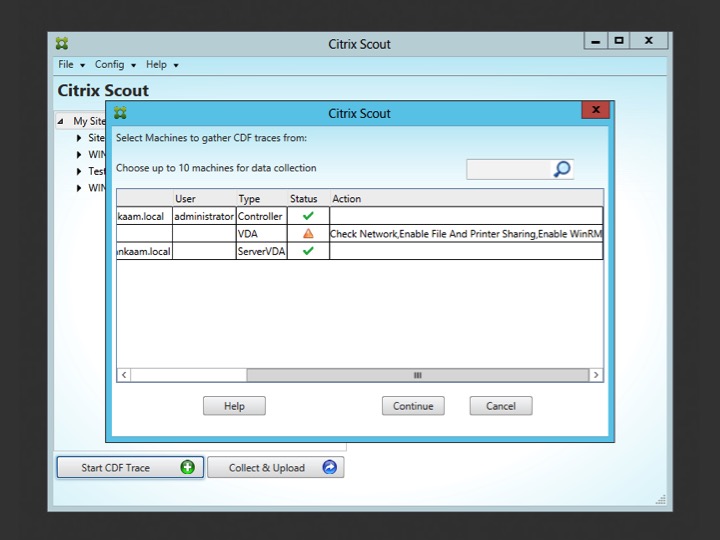Click the left scroll arrow of the machine list

click(x=124, y=375)
